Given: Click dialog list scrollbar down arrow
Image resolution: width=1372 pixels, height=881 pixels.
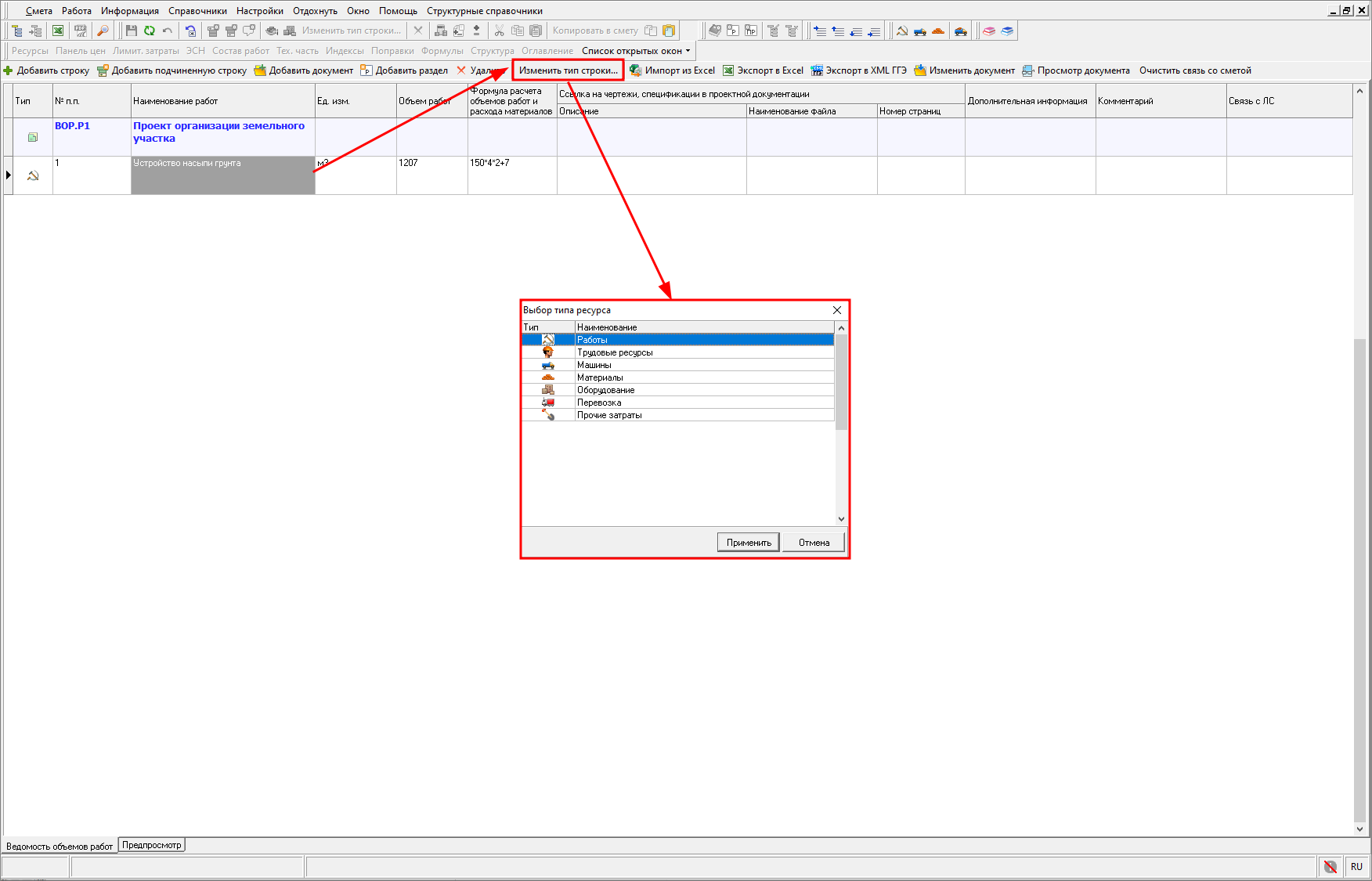Looking at the screenshot, I should 841,518.
